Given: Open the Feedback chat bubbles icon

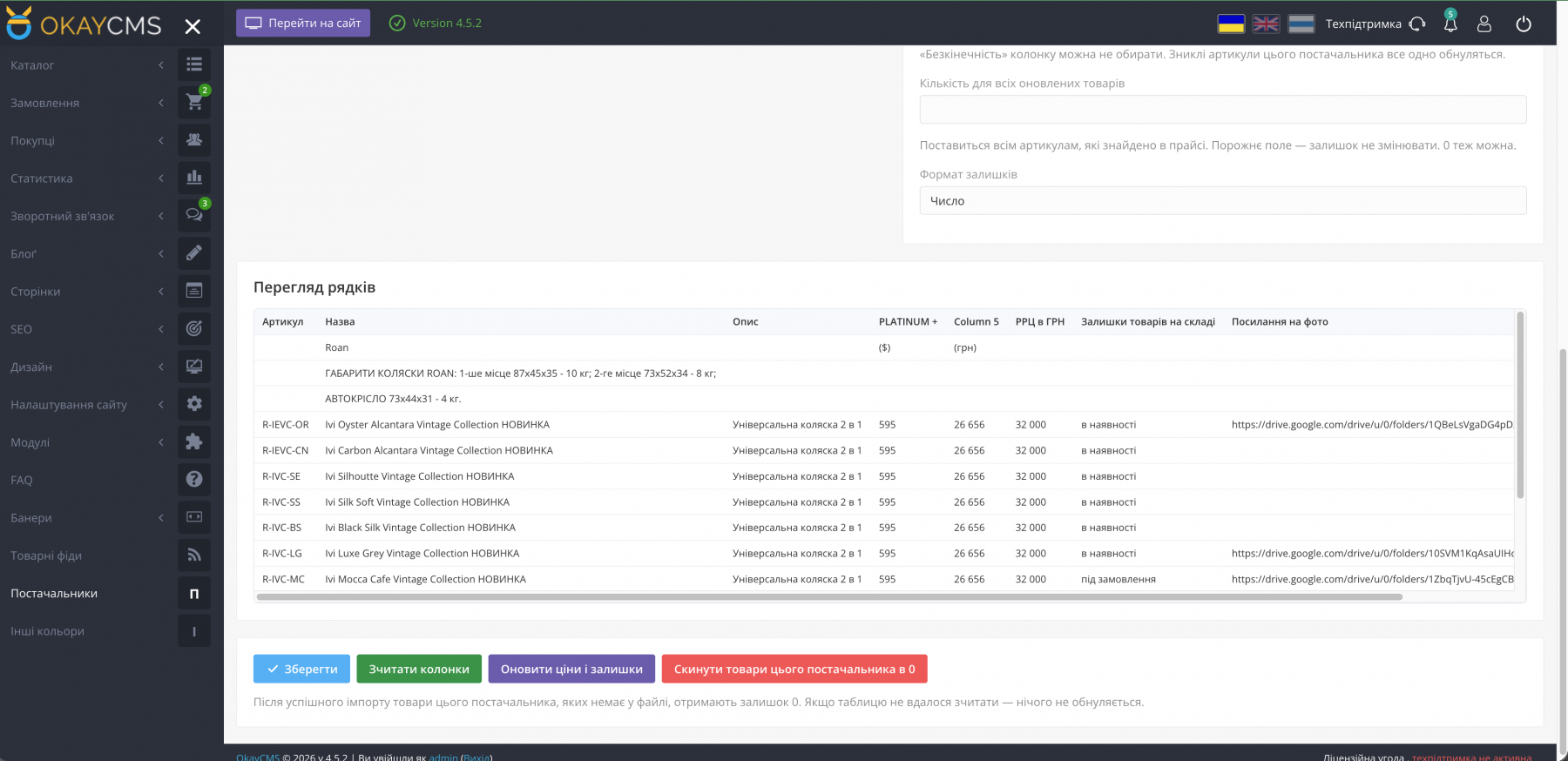Looking at the screenshot, I should pyautogui.click(x=194, y=215).
